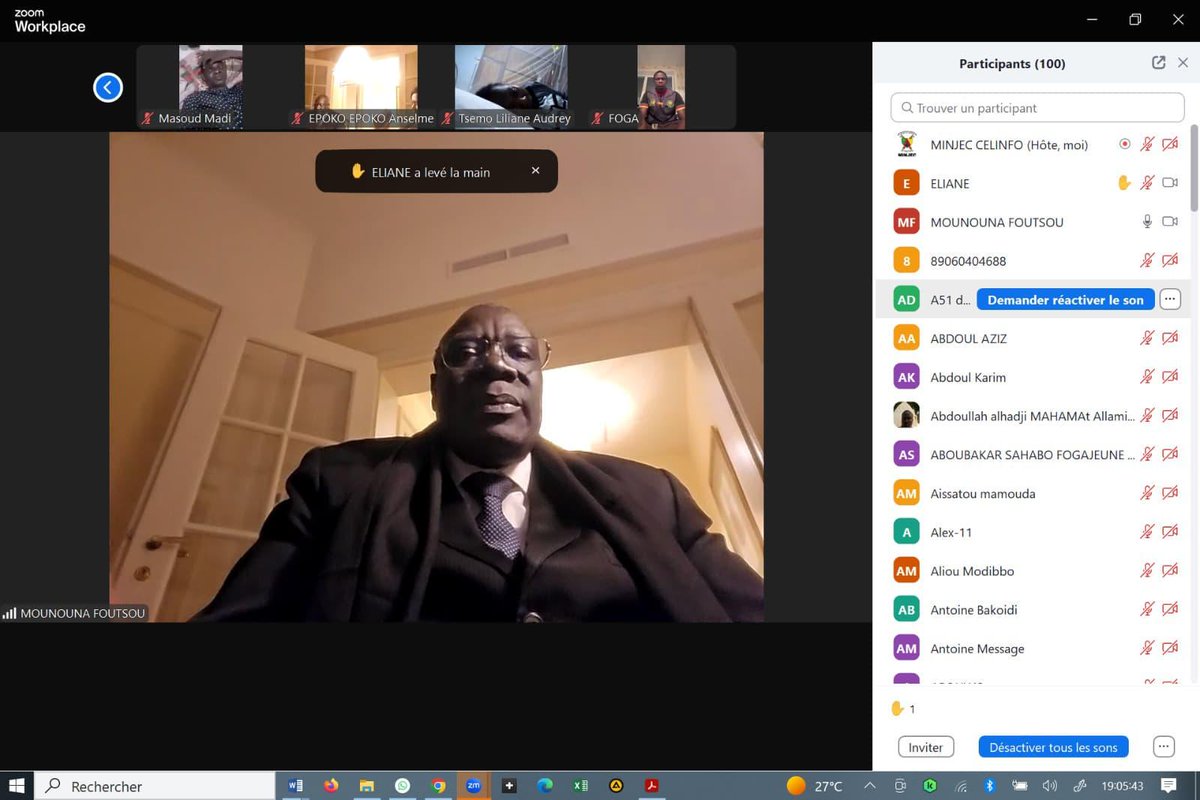Click the Participants (100) panel header

[1012, 63]
